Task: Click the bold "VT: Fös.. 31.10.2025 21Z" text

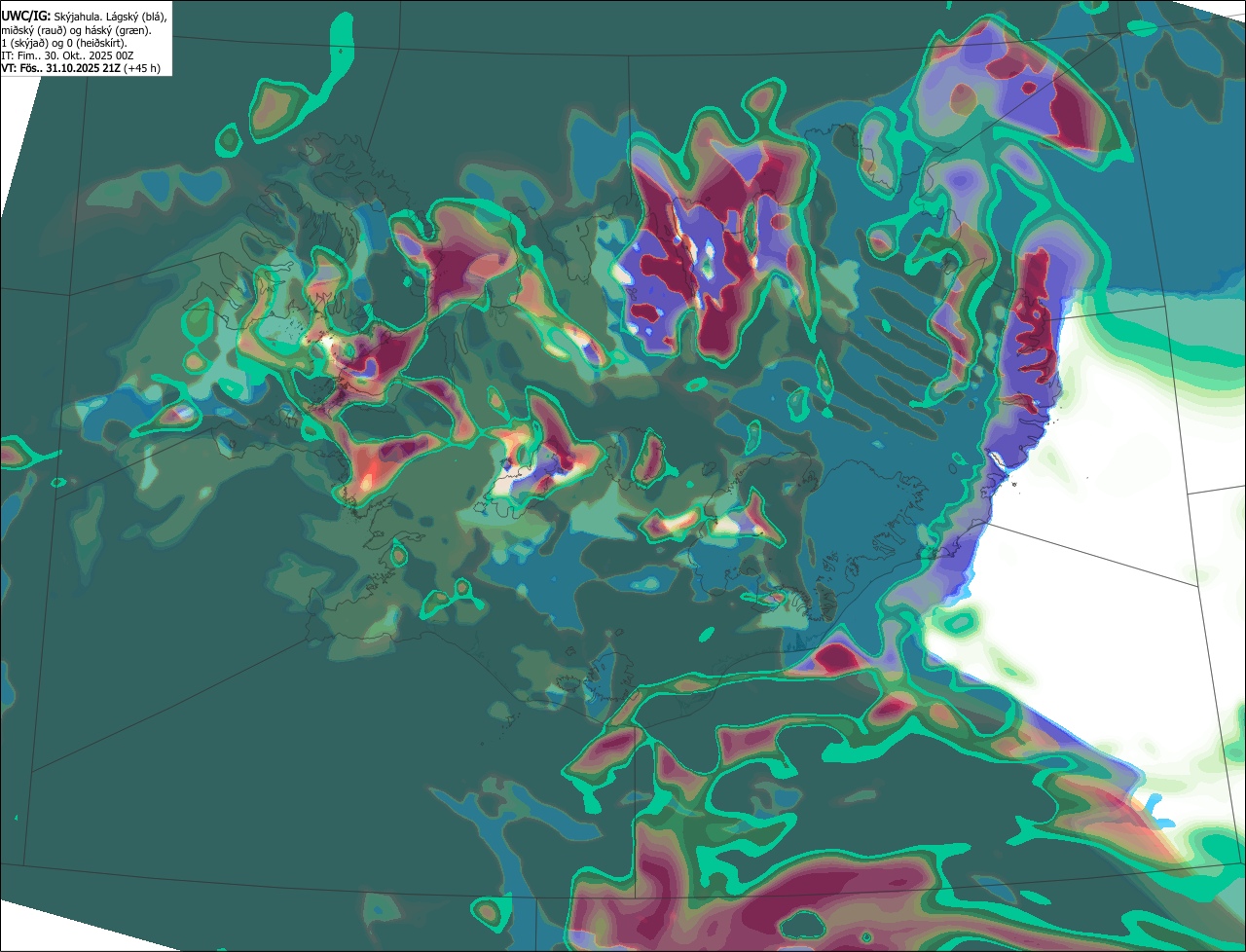Action: coord(60,69)
